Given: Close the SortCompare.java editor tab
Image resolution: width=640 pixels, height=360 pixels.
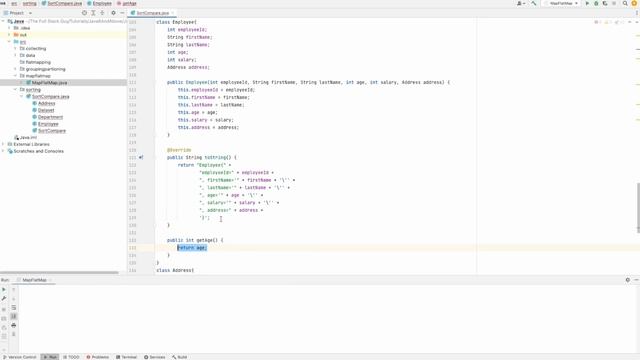Looking at the screenshot, I should (173, 13).
